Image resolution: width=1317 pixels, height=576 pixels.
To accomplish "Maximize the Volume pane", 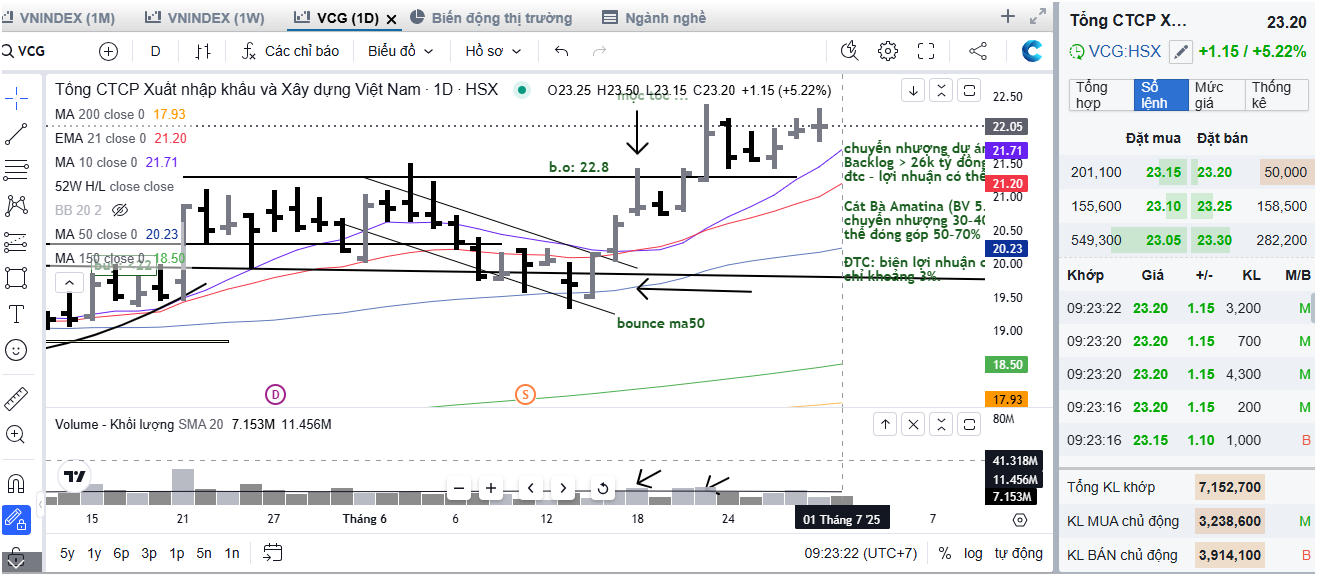I will coord(969,425).
